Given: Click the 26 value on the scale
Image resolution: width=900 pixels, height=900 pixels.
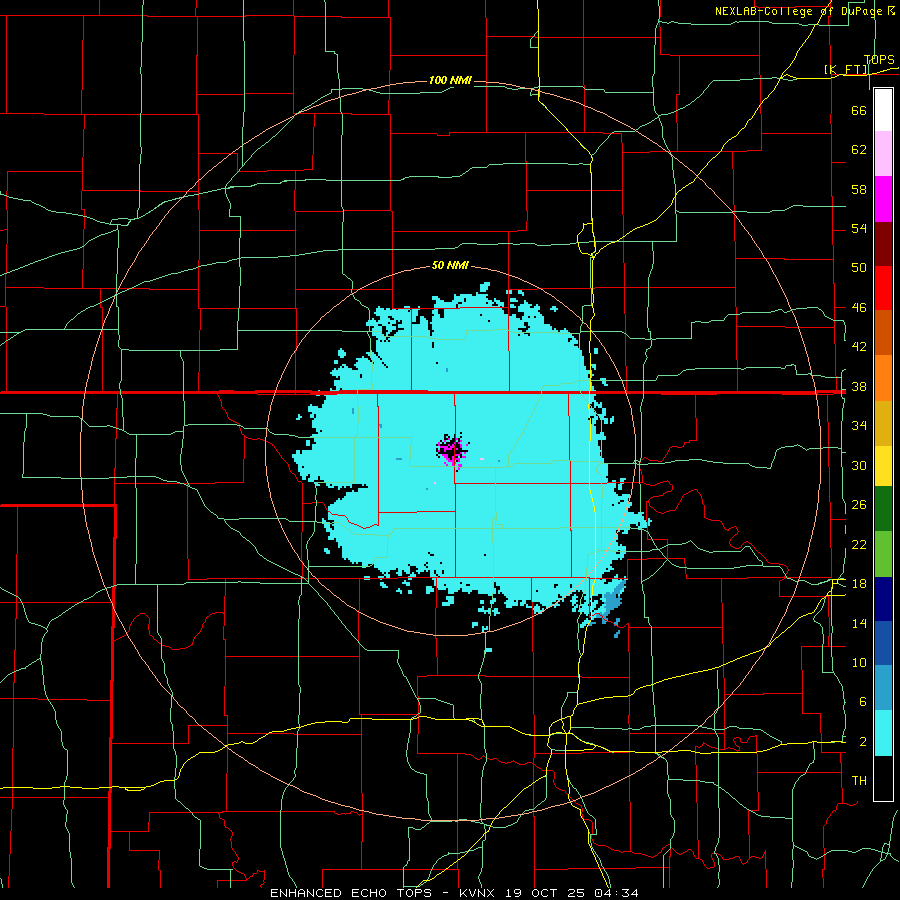Looking at the screenshot, I should (859, 505).
